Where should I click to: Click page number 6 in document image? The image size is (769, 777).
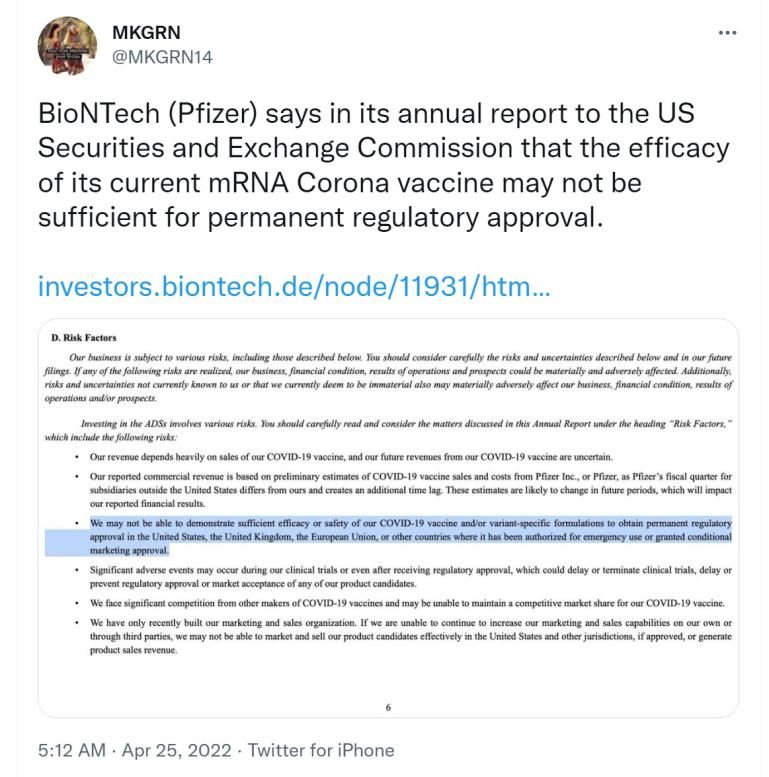pyautogui.click(x=388, y=707)
